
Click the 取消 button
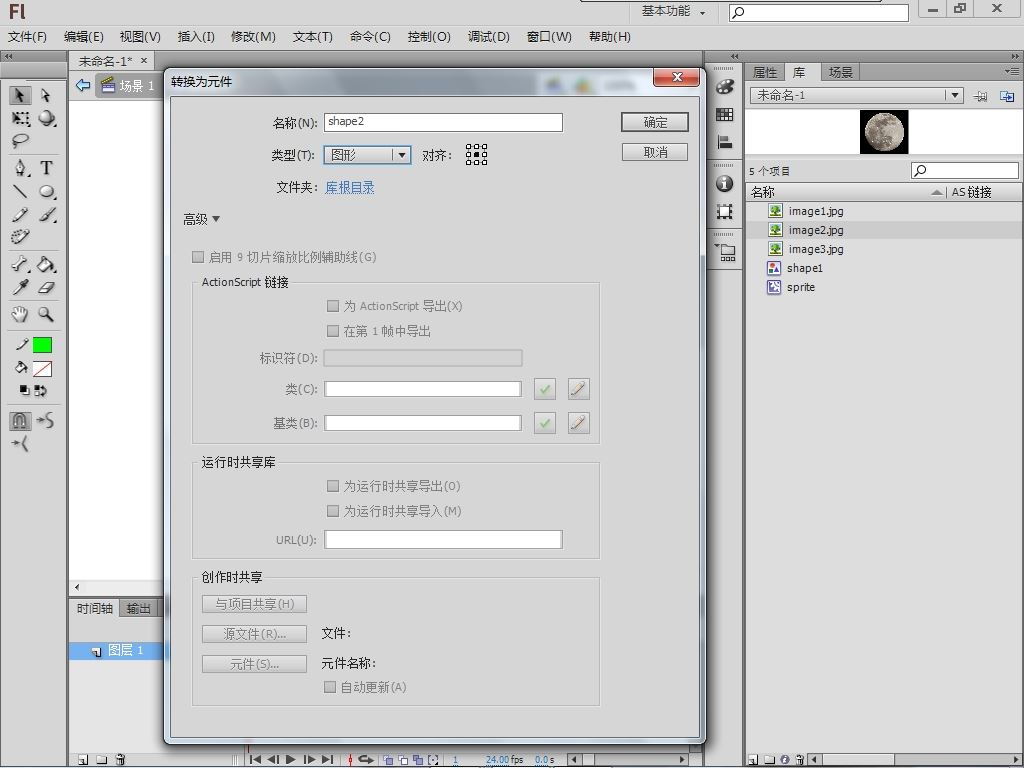pyautogui.click(x=655, y=152)
